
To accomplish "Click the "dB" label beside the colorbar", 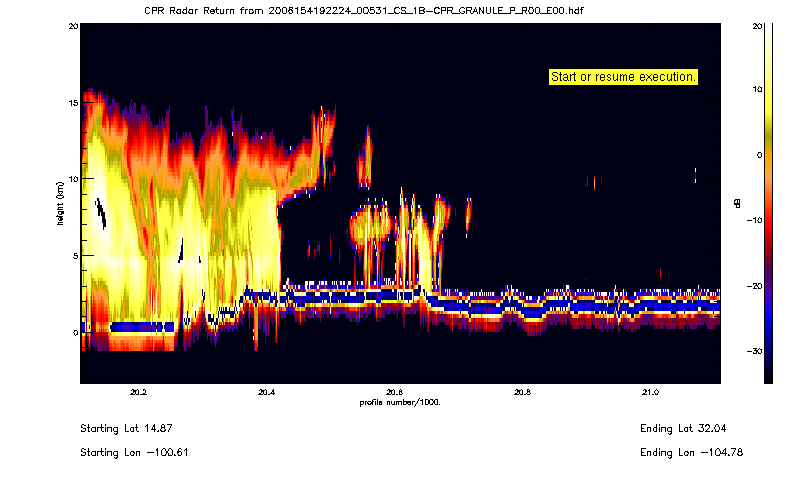I will 737,203.
